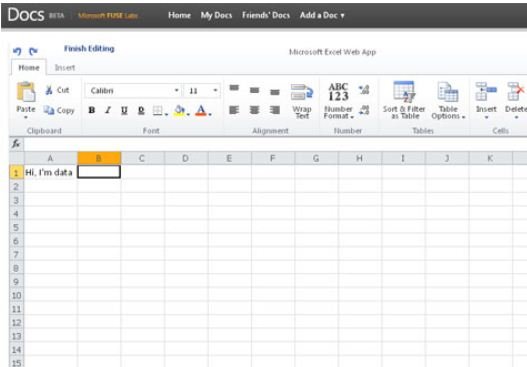Apply cell borders icon
Screen dimensions: 527x367
tap(157, 110)
